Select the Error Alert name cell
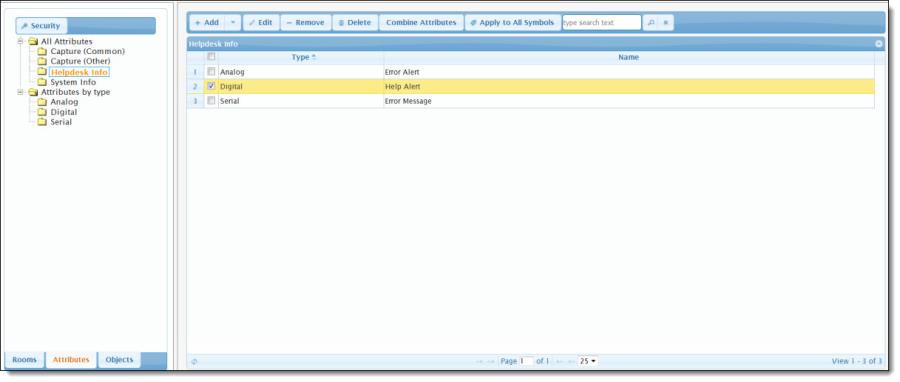 [x=629, y=72]
